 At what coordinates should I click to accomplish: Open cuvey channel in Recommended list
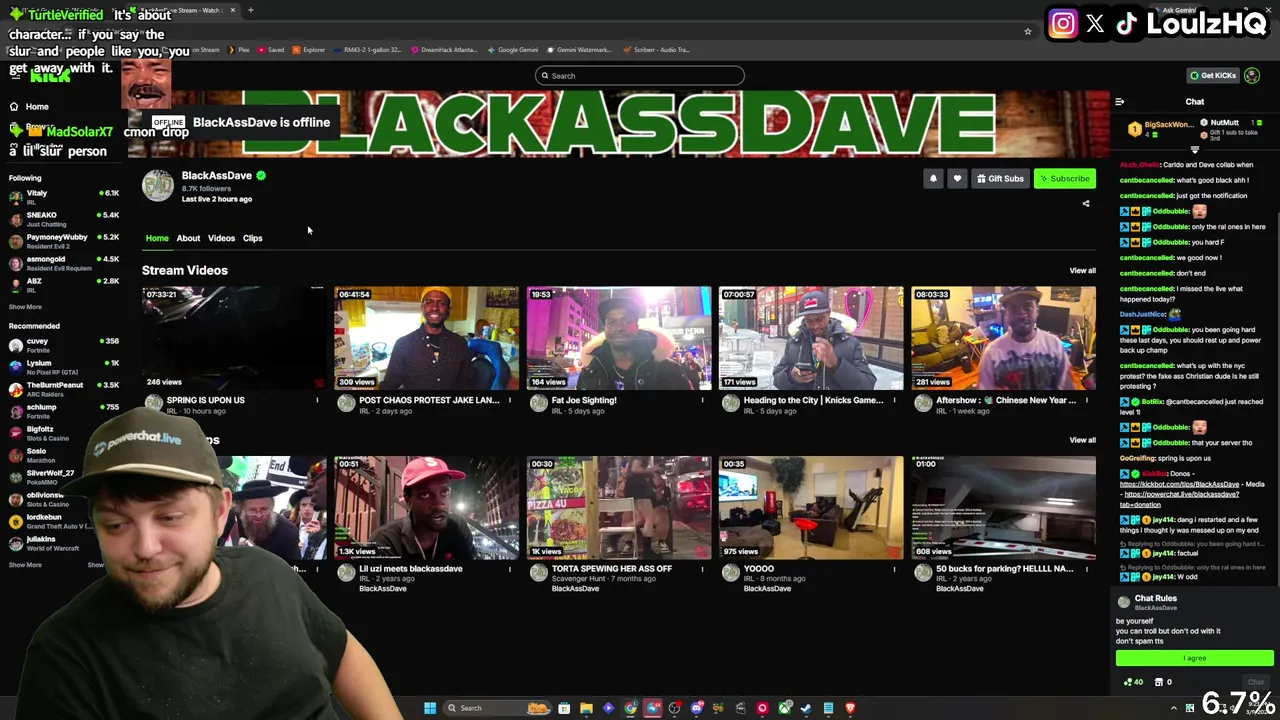point(64,345)
